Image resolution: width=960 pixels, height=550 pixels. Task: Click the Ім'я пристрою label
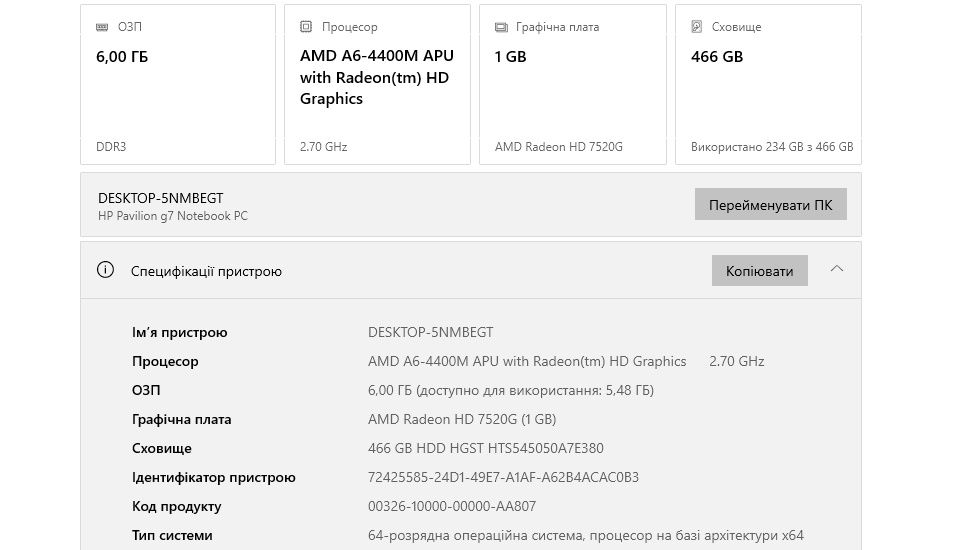click(x=179, y=332)
